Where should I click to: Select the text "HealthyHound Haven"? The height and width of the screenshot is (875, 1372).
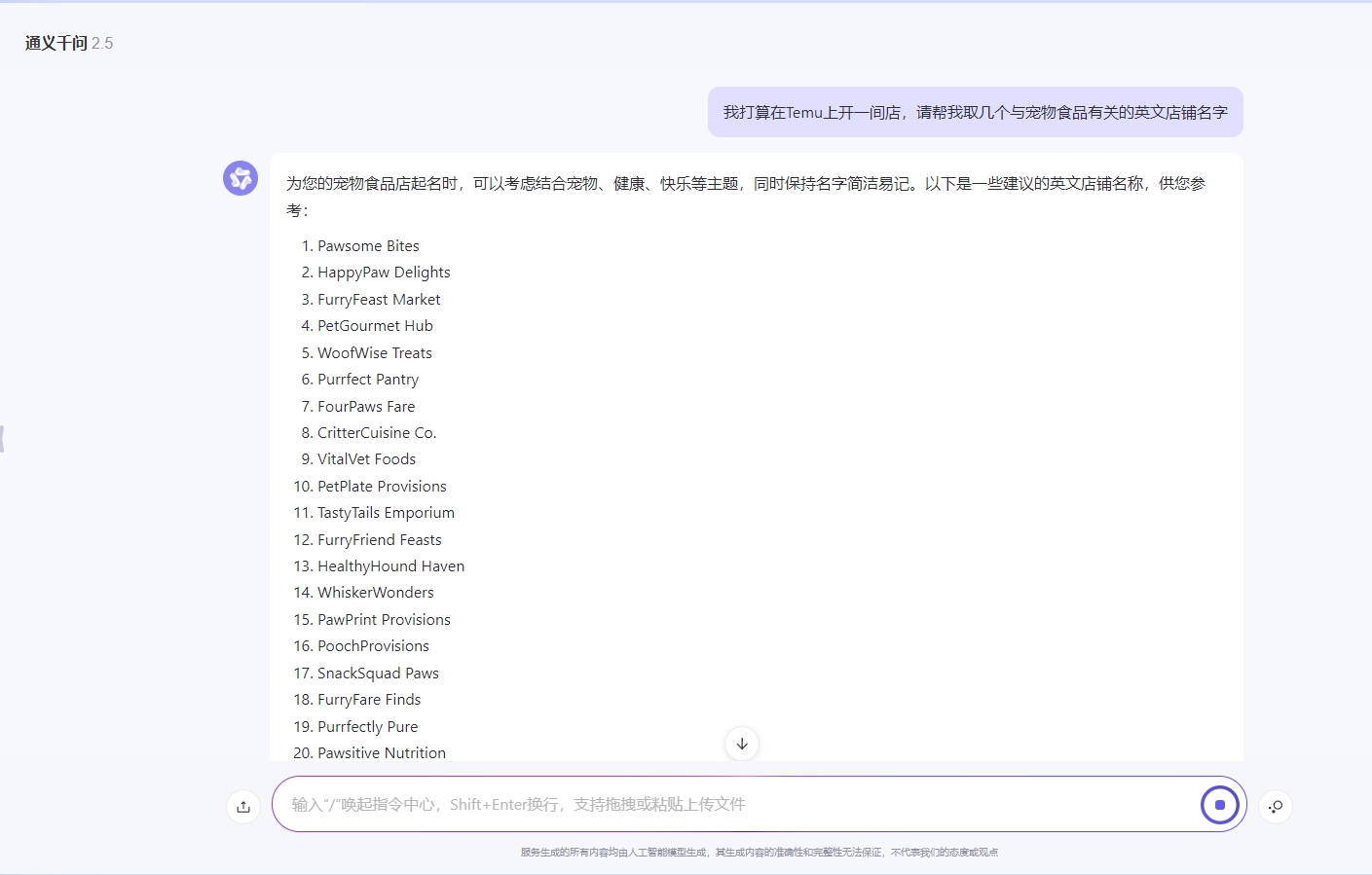pyautogui.click(x=390, y=566)
